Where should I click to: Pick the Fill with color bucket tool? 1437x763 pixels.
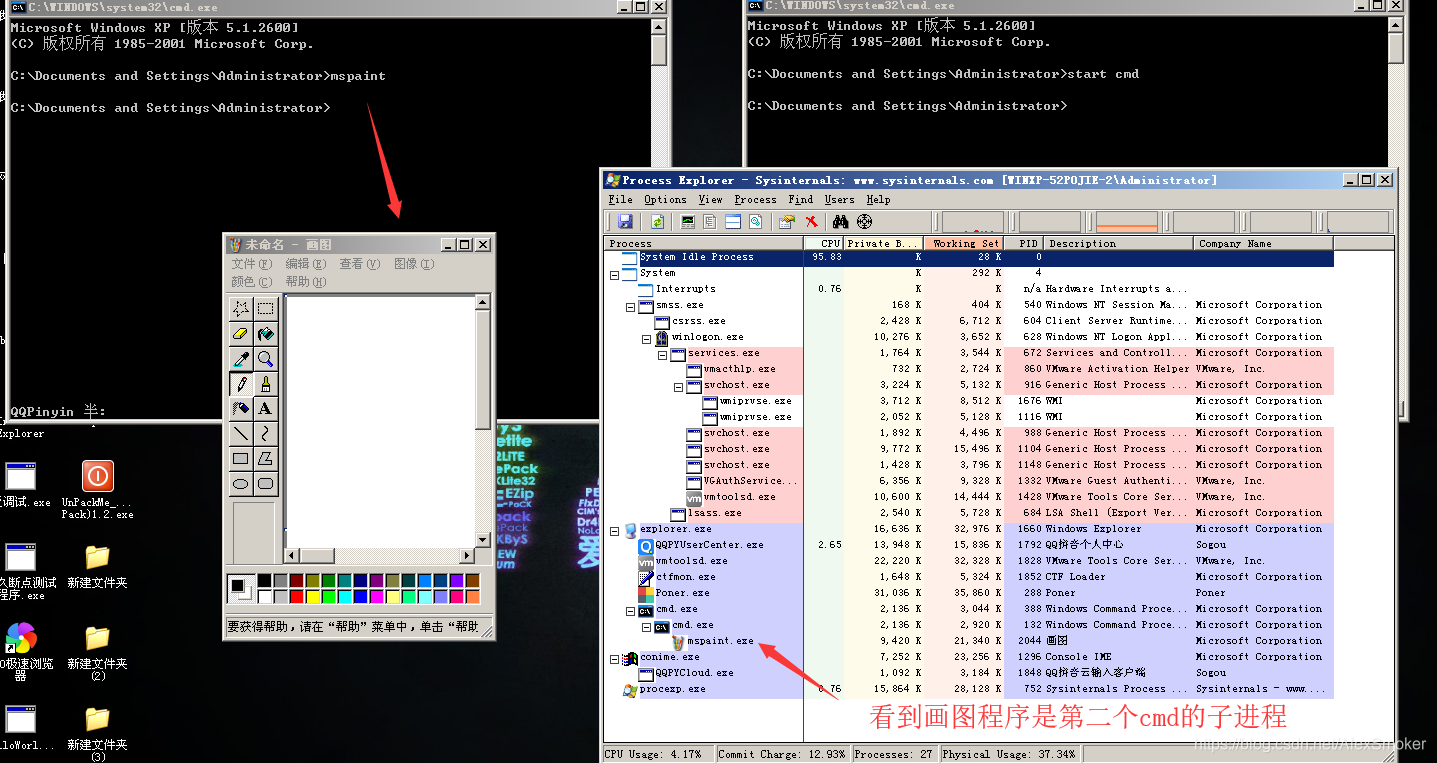pyautogui.click(x=265, y=333)
